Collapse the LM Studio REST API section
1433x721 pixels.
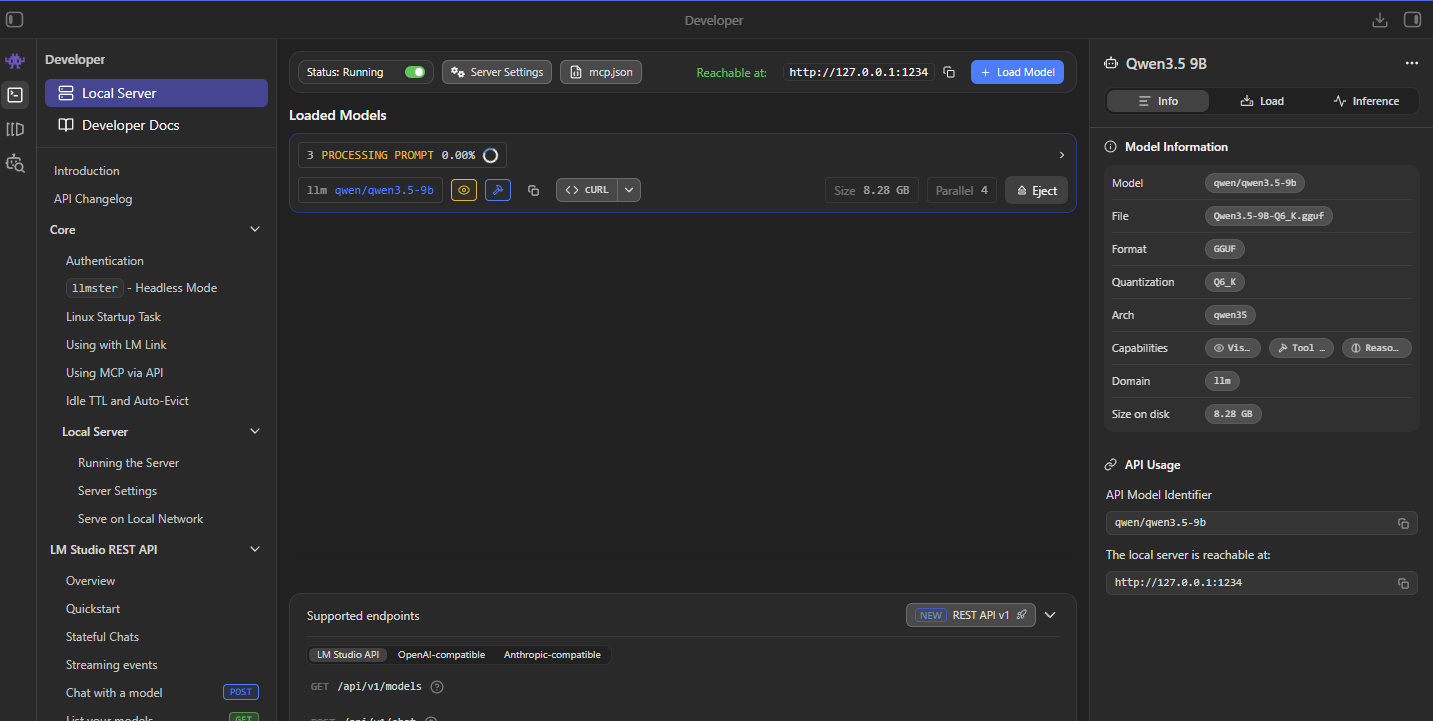click(255, 550)
